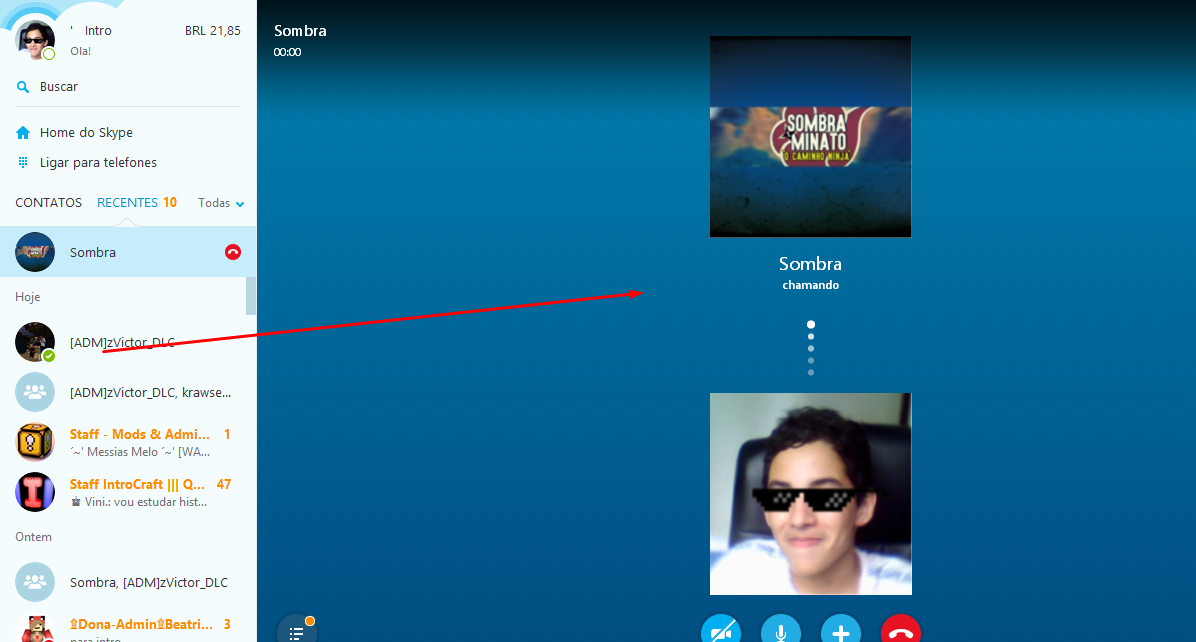Open Home do Skype
The width and height of the screenshot is (1196, 642).
(x=86, y=133)
